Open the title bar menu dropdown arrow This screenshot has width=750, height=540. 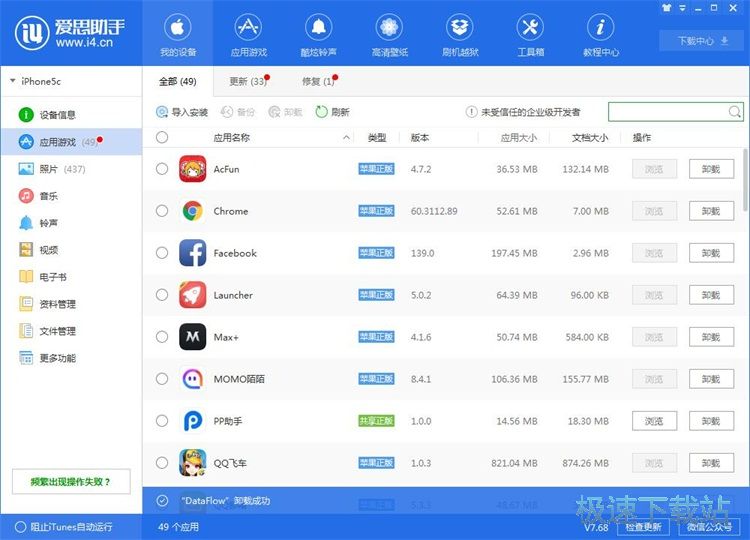click(683, 8)
